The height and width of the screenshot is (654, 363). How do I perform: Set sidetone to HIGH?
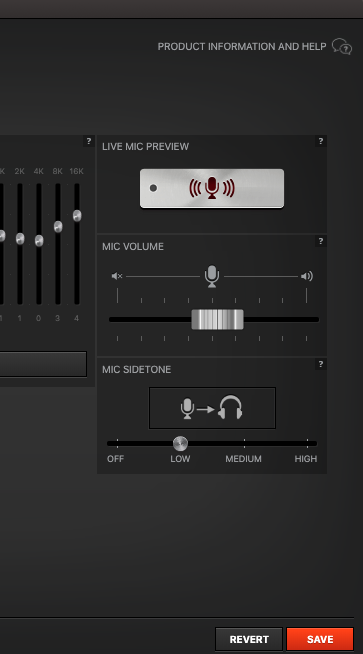[x=306, y=458]
